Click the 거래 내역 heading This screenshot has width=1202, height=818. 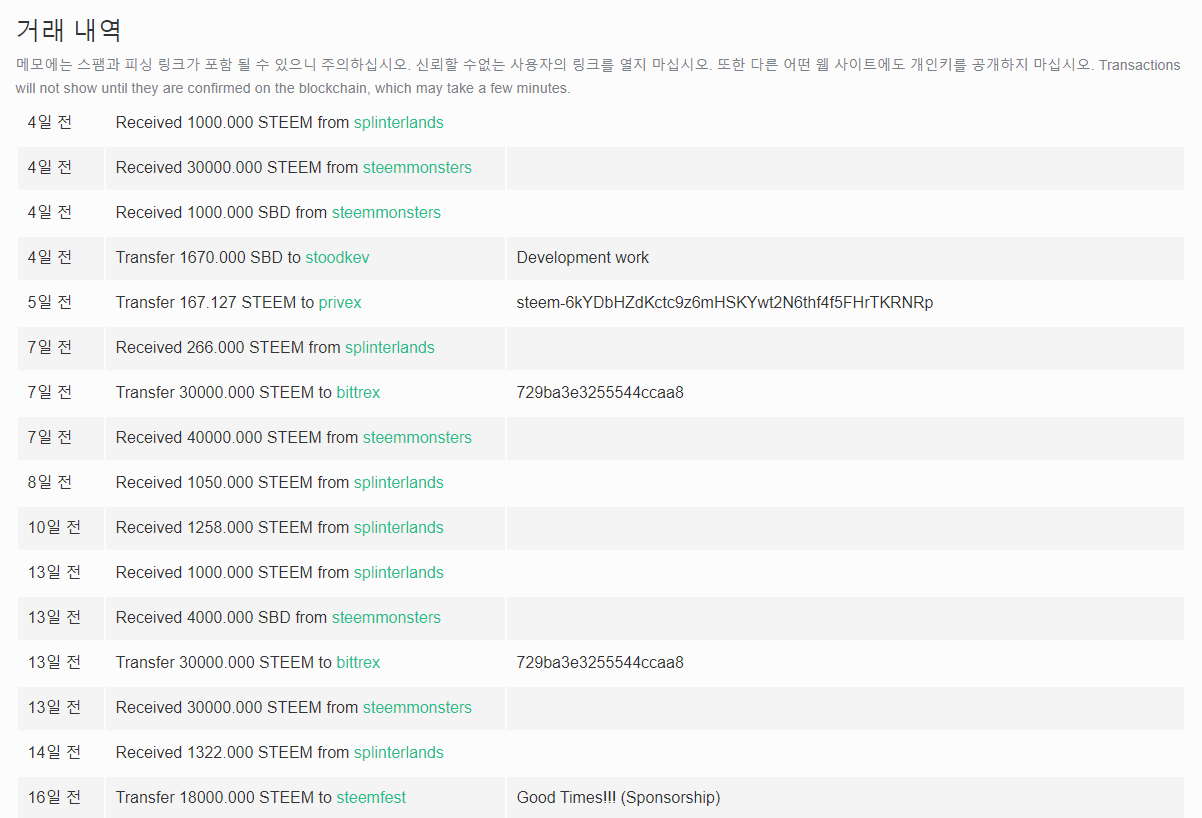(x=69, y=30)
